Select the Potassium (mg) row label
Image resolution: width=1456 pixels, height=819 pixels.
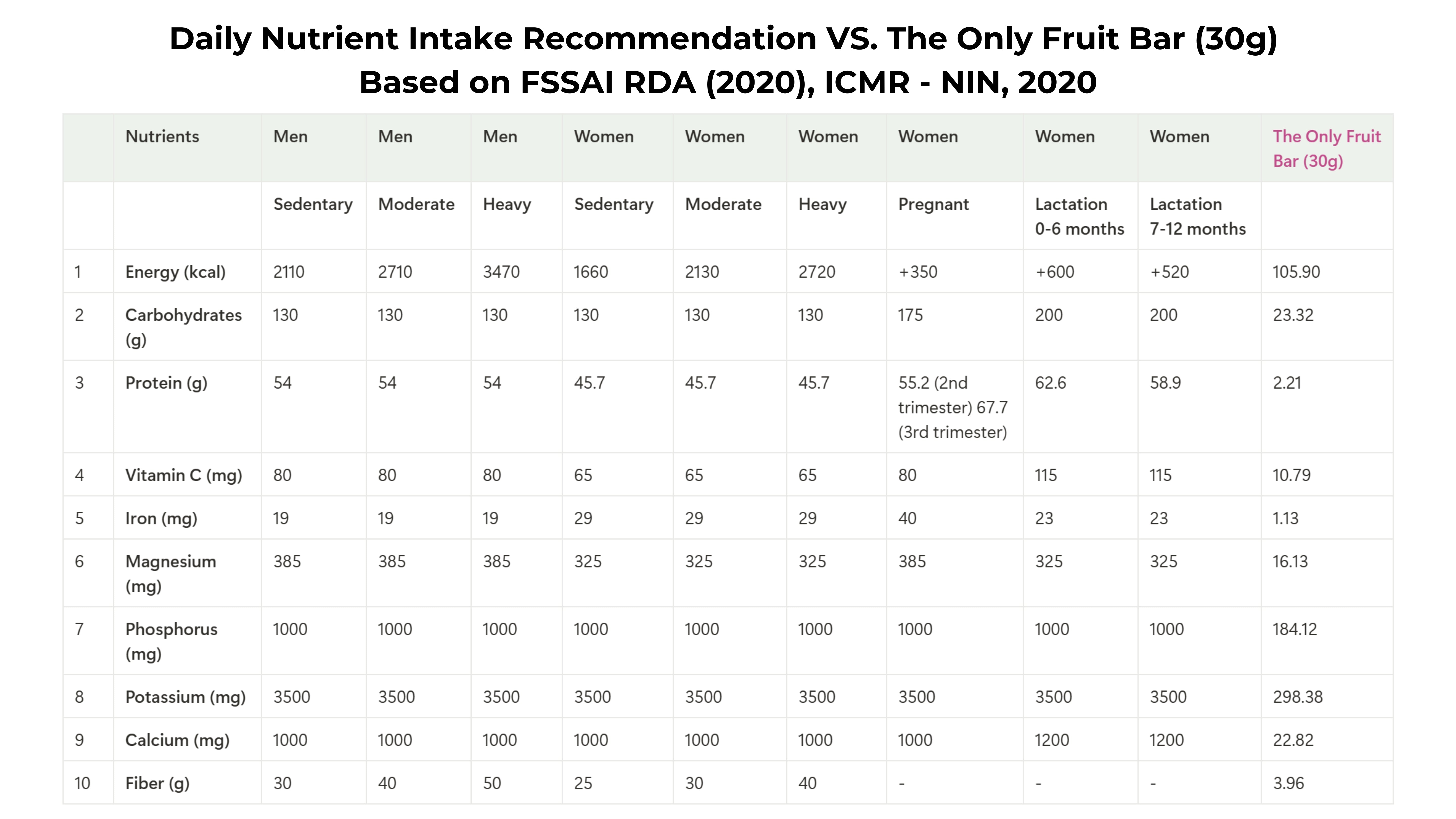point(185,697)
